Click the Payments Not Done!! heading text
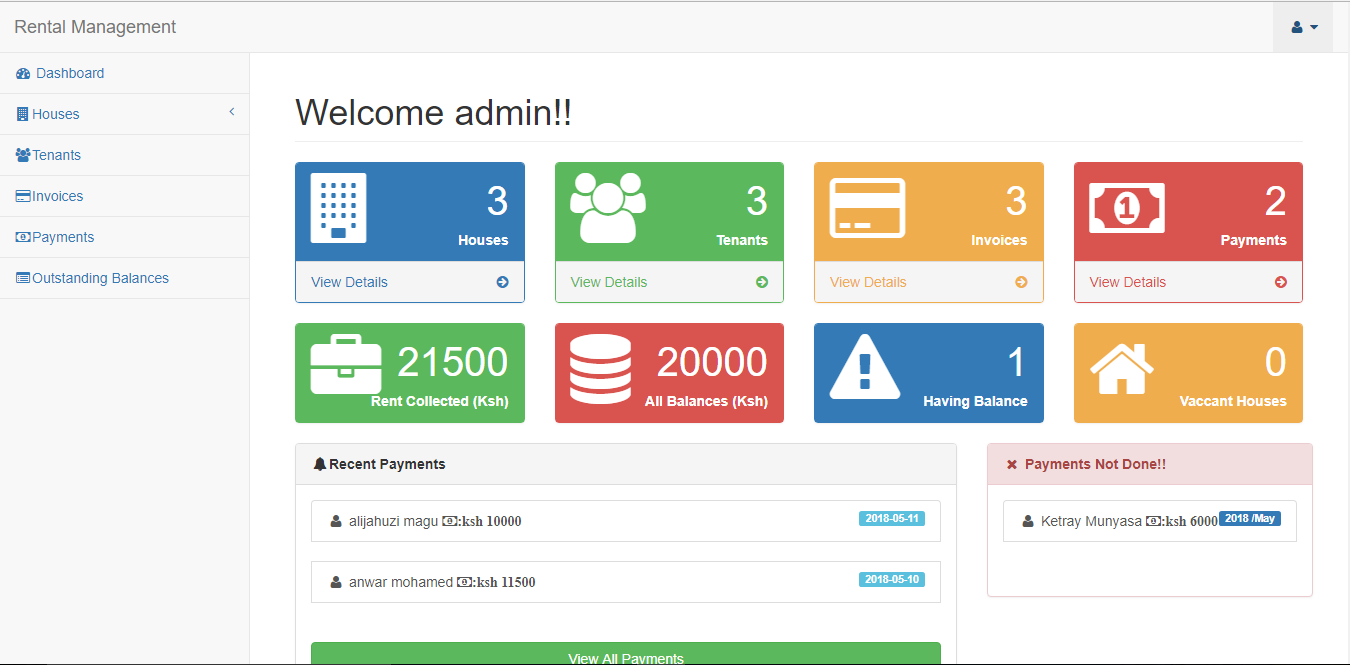The height and width of the screenshot is (665, 1350). [1095, 464]
